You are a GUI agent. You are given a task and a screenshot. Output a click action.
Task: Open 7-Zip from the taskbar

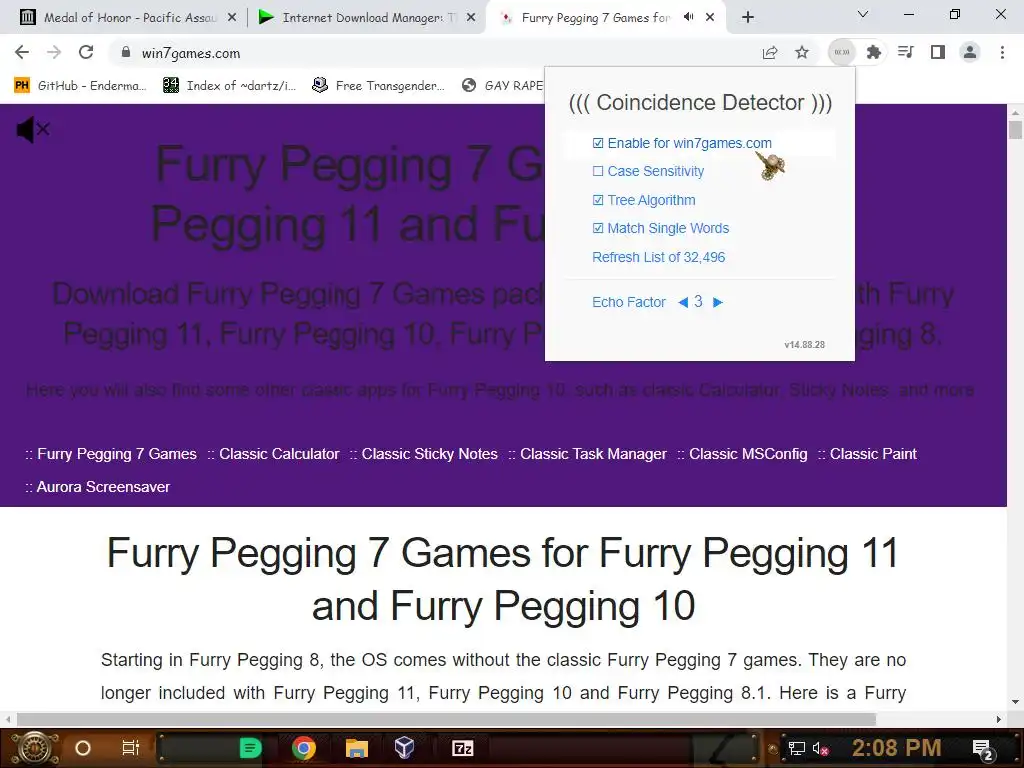pyautogui.click(x=462, y=748)
